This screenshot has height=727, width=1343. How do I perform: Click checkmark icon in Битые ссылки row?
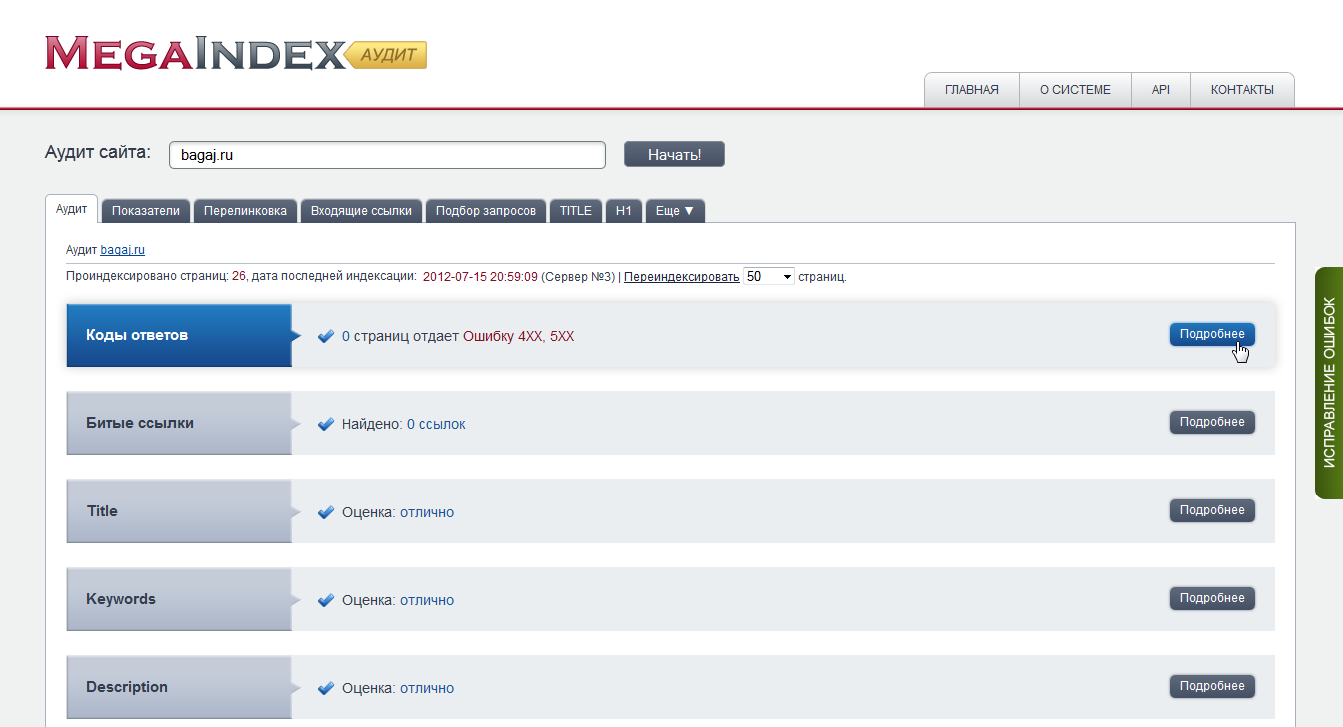coord(325,424)
